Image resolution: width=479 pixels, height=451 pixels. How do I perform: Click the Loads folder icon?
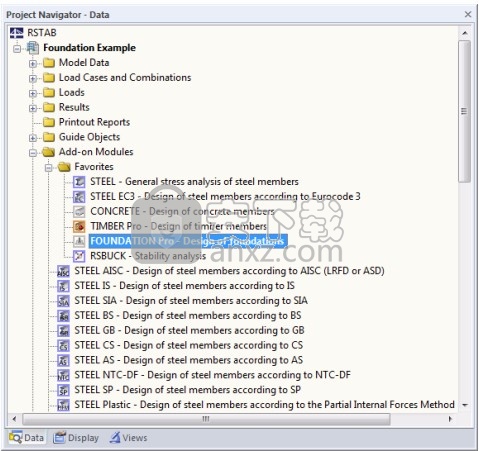click(49, 92)
